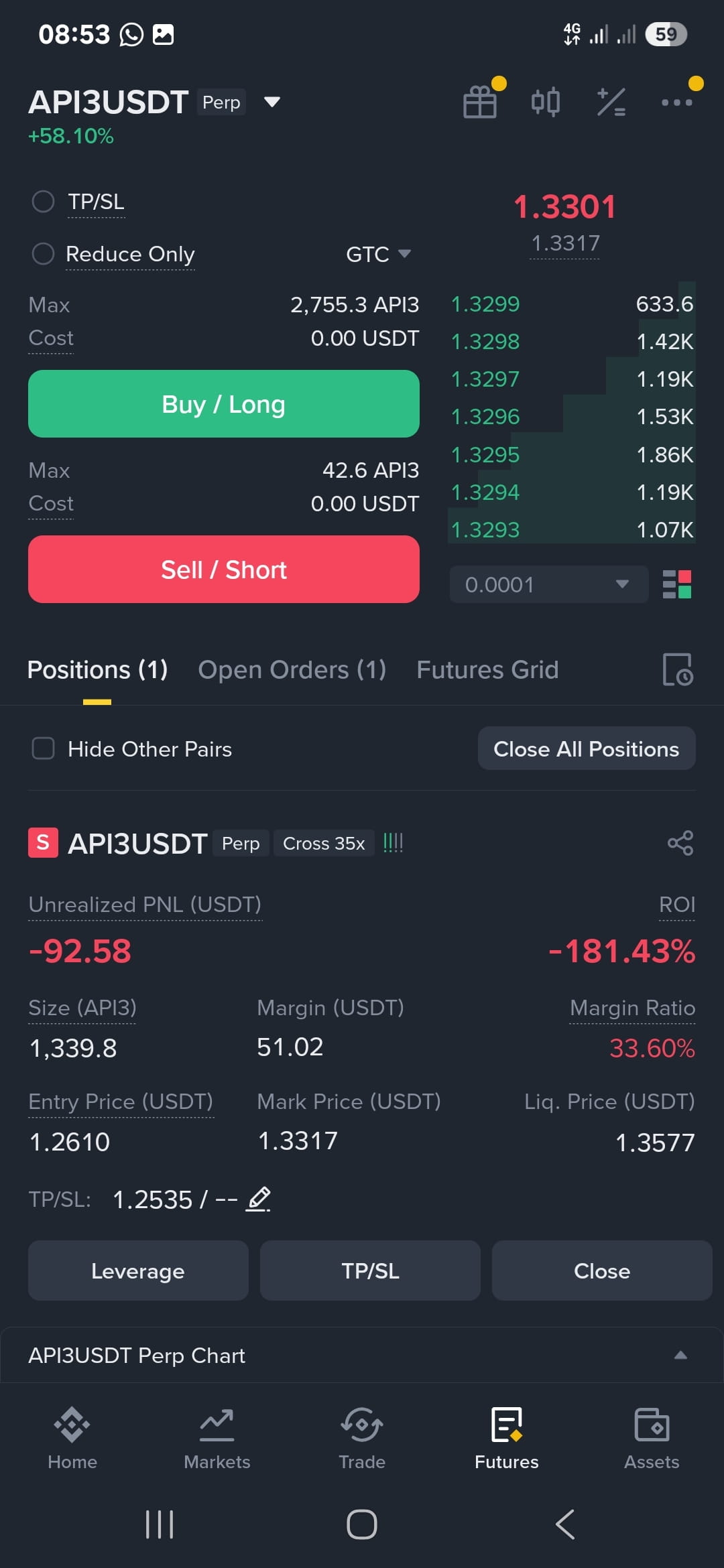The height and width of the screenshot is (1568, 724).
Task: Open the three-dot more options menu
Action: (676, 103)
